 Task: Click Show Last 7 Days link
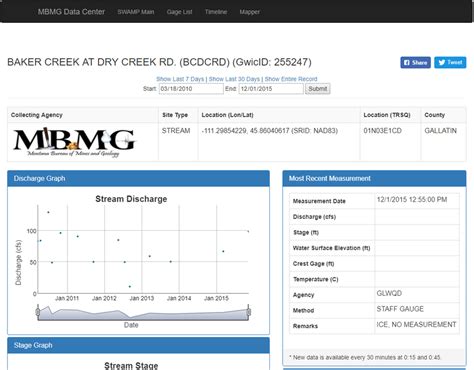tap(180, 79)
